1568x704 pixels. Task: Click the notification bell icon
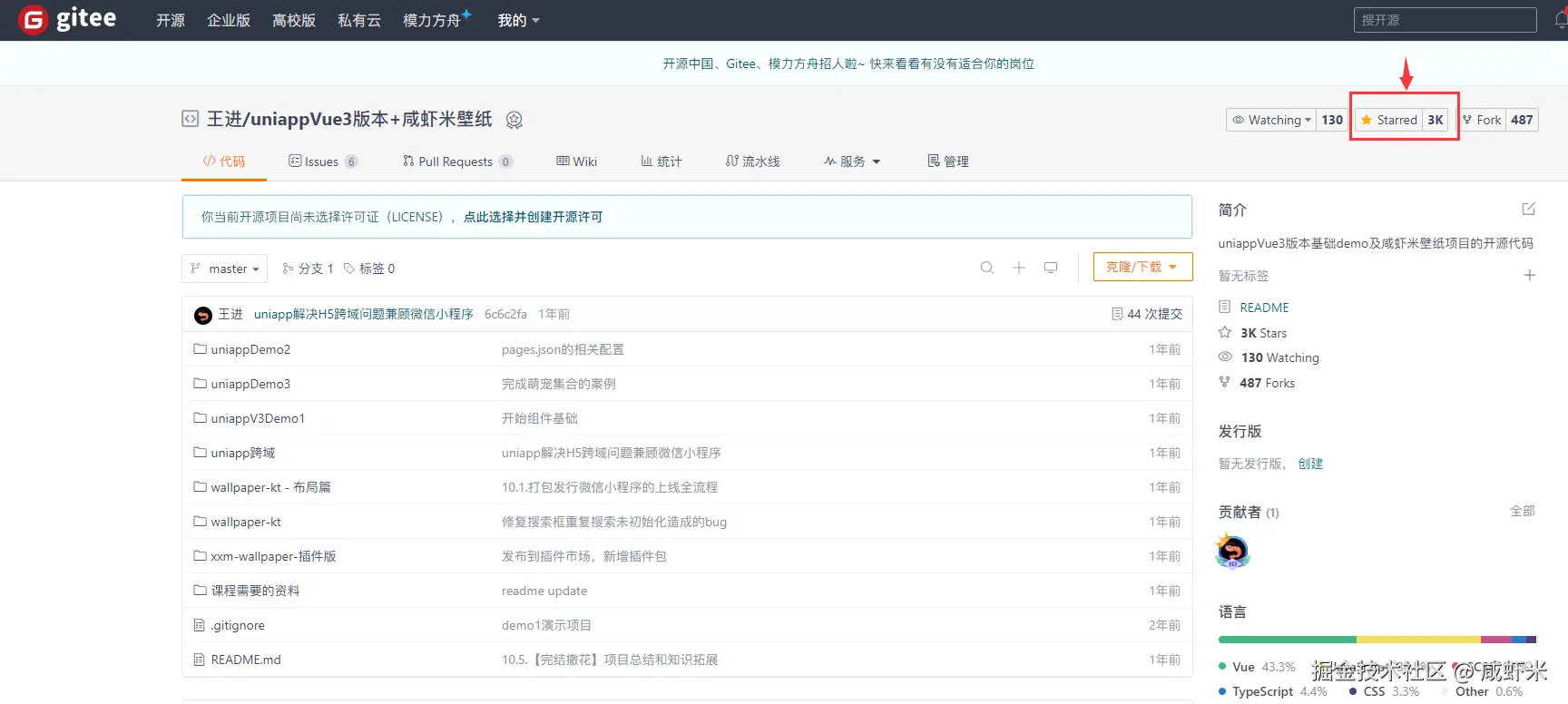(x=1561, y=20)
